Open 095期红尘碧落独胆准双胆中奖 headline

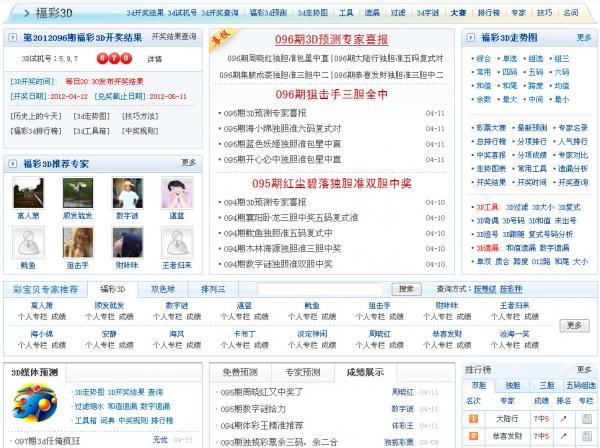coord(332,184)
